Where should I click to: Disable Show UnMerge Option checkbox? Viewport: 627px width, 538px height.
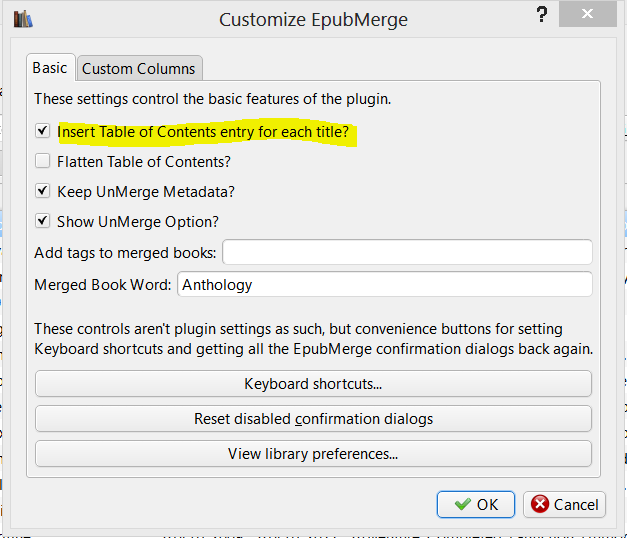(x=42, y=221)
